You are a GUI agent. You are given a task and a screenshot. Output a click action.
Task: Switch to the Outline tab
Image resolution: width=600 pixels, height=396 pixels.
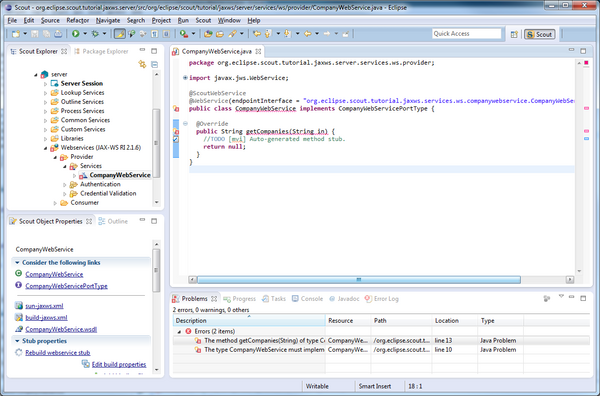pos(113,221)
